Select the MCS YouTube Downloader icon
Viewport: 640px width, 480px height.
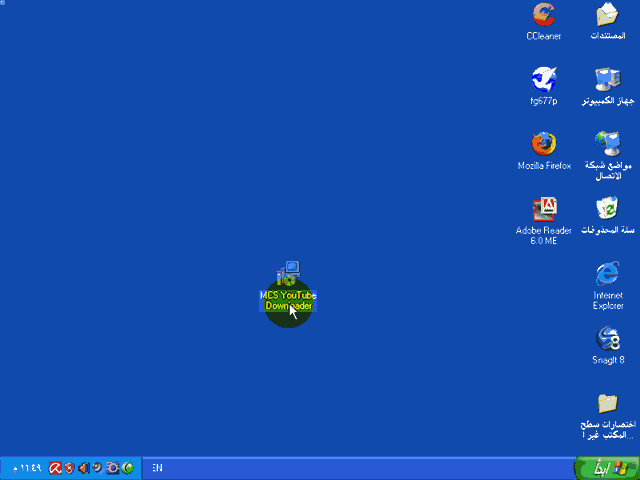click(288, 272)
